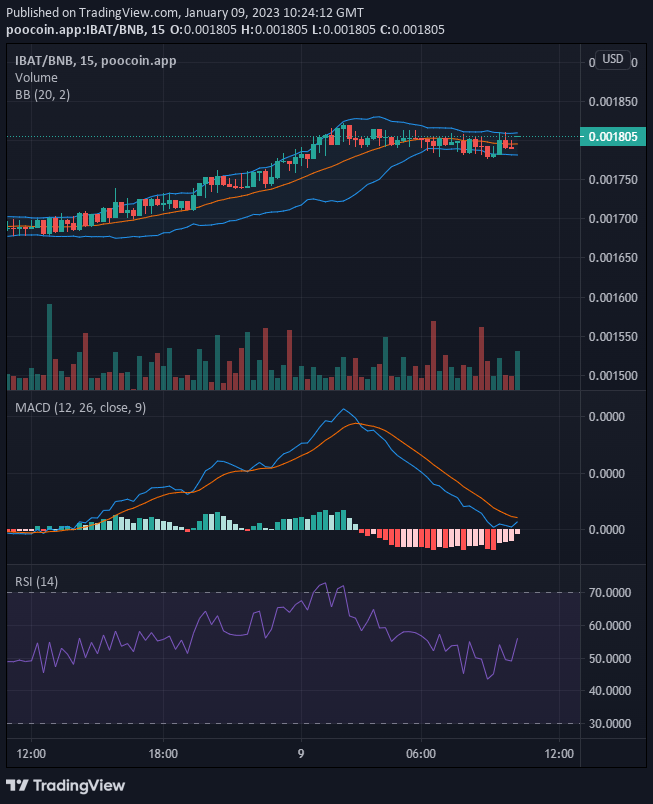Click the RSI 30.0000 axis label
Viewport: 653px width, 804px height.
click(x=610, y=724)
